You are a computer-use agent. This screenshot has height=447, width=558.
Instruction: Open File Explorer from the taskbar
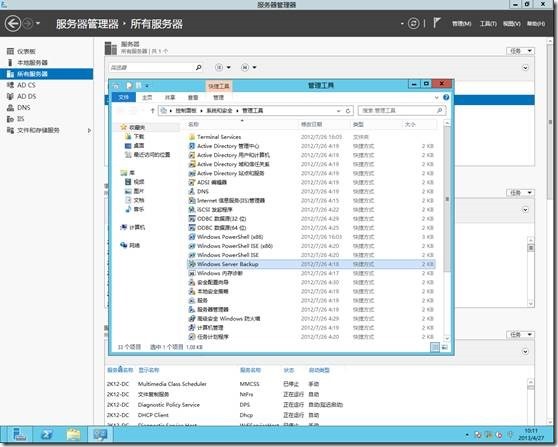coord(73,435)
